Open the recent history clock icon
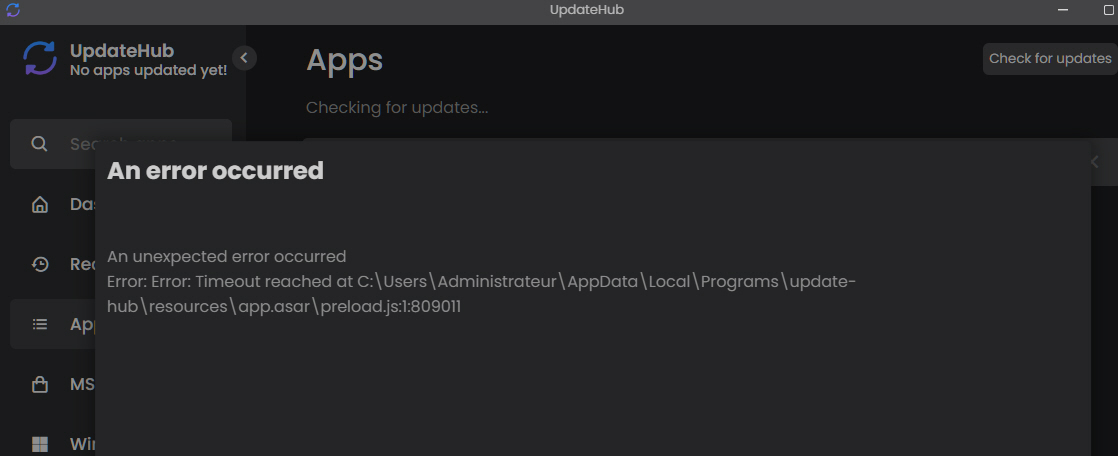The image size is (1118, 456). pos(40,264)
